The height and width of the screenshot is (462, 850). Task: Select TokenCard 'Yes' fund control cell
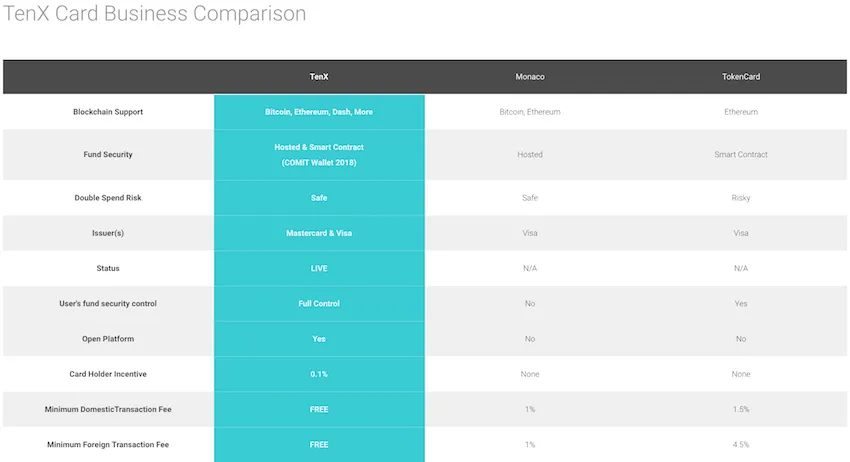coord(740,304)
